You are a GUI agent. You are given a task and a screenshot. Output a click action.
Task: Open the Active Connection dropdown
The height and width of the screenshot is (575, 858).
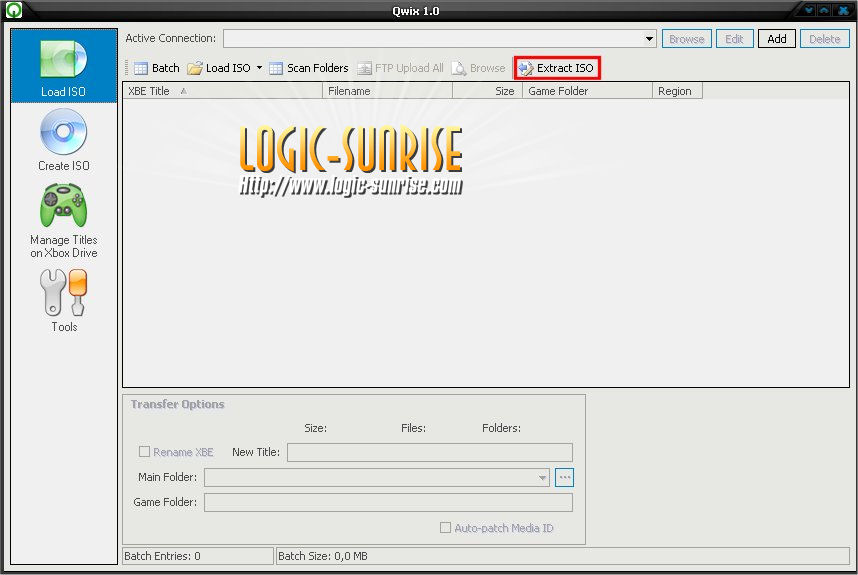click(649, 39)
